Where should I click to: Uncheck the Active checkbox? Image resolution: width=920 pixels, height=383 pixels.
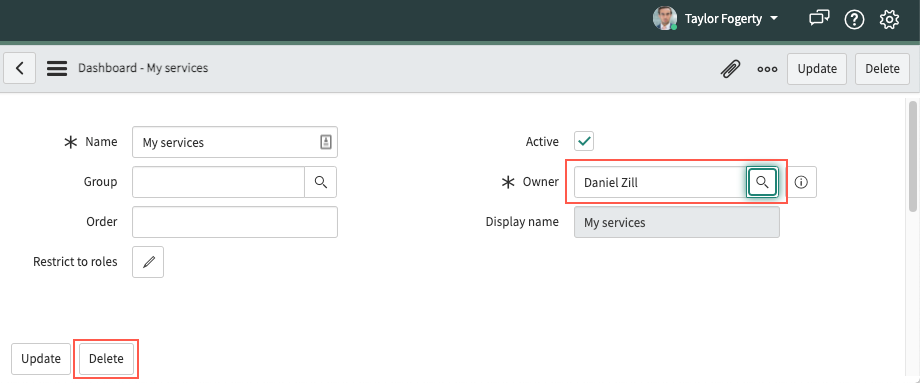click(x=584, y=141)
